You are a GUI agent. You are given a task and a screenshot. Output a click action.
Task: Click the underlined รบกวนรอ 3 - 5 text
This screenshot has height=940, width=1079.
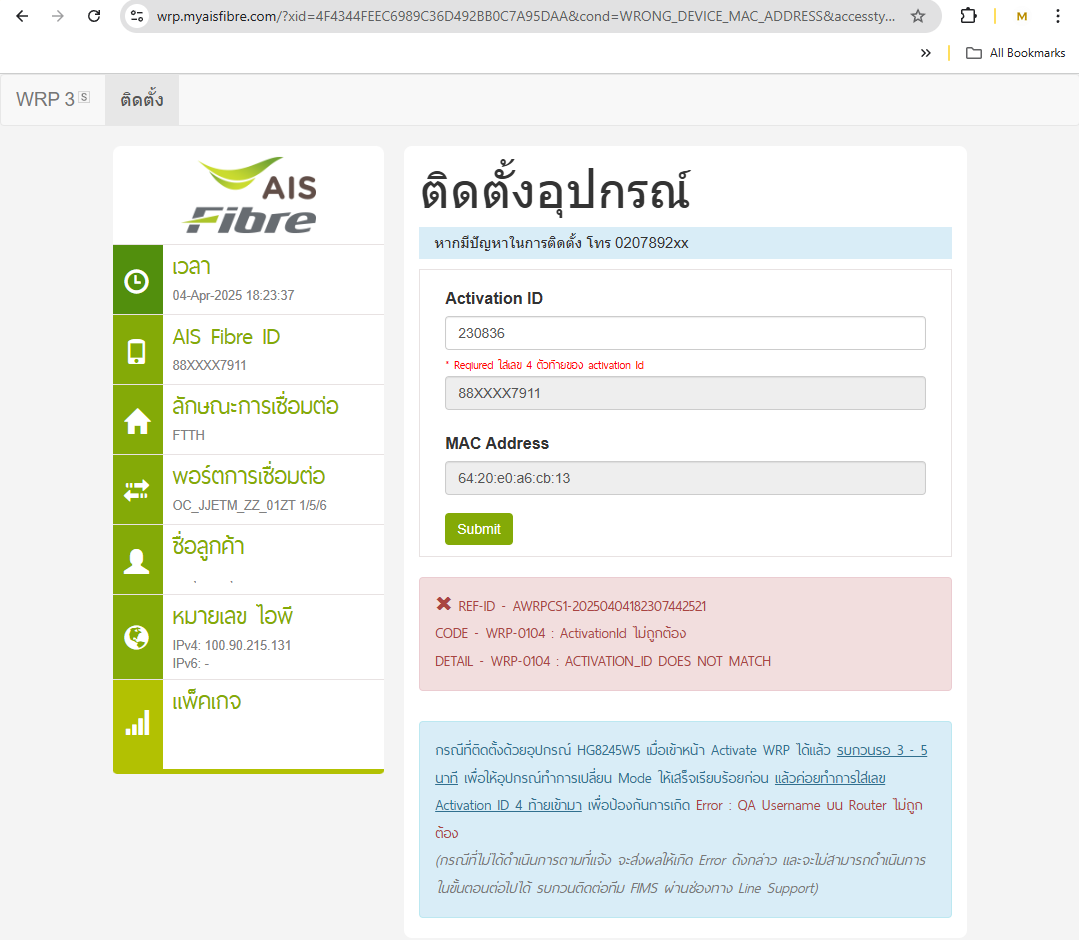[882, 750]
